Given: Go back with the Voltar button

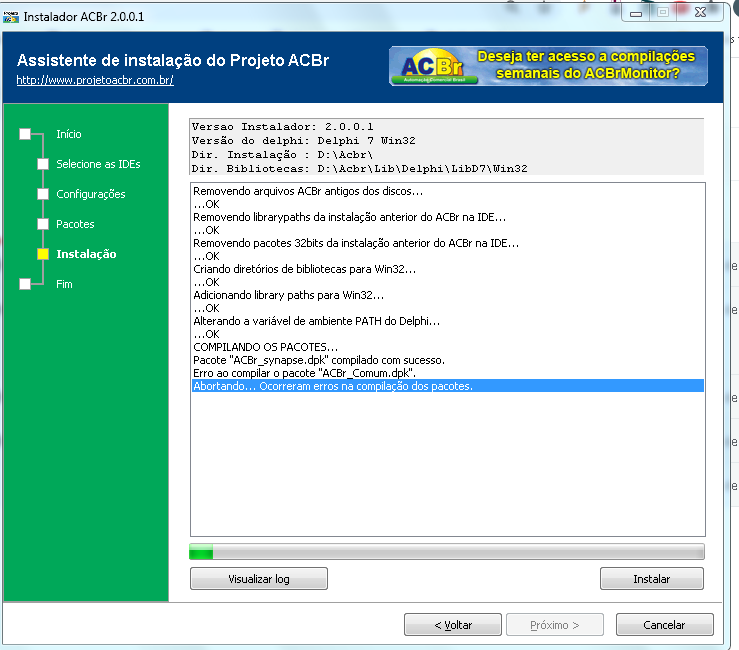Looking at the screenshot, I should click(453, 625).
